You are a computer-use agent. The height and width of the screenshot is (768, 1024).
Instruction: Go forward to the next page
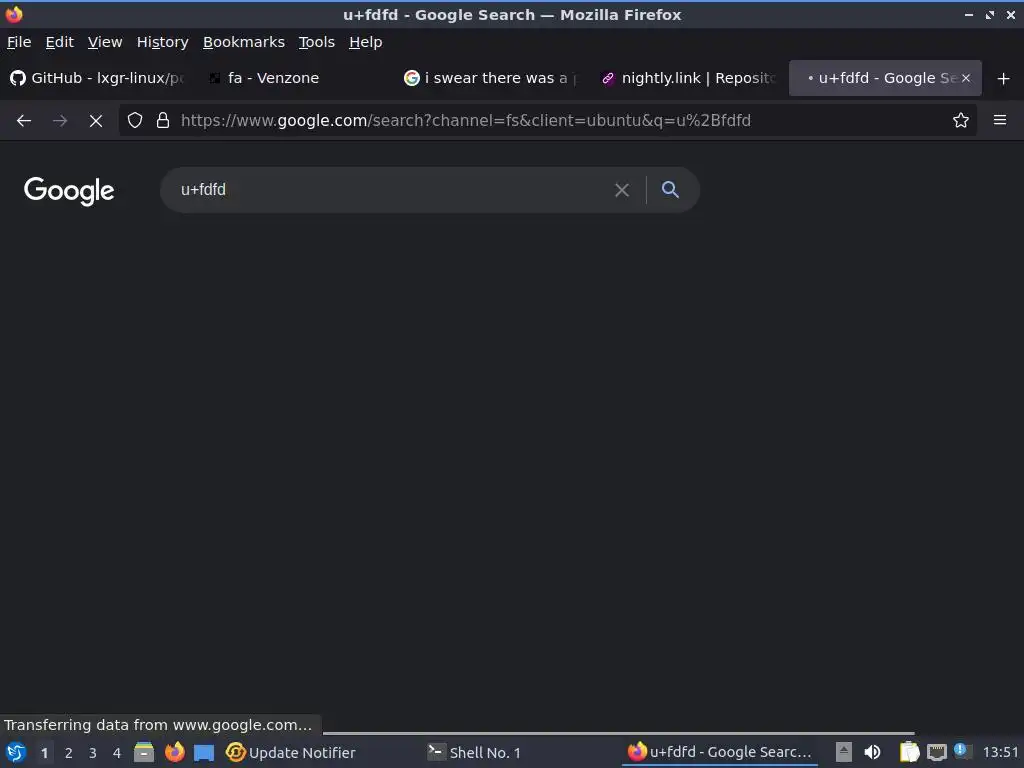(60, 120)
